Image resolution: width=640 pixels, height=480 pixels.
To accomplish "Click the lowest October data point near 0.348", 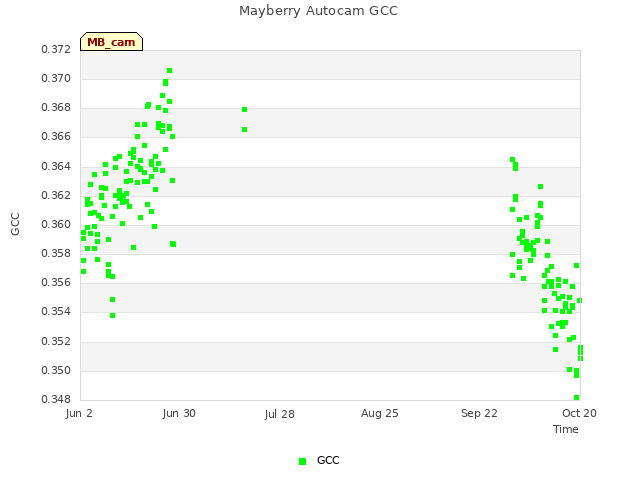I will (576, 398).
